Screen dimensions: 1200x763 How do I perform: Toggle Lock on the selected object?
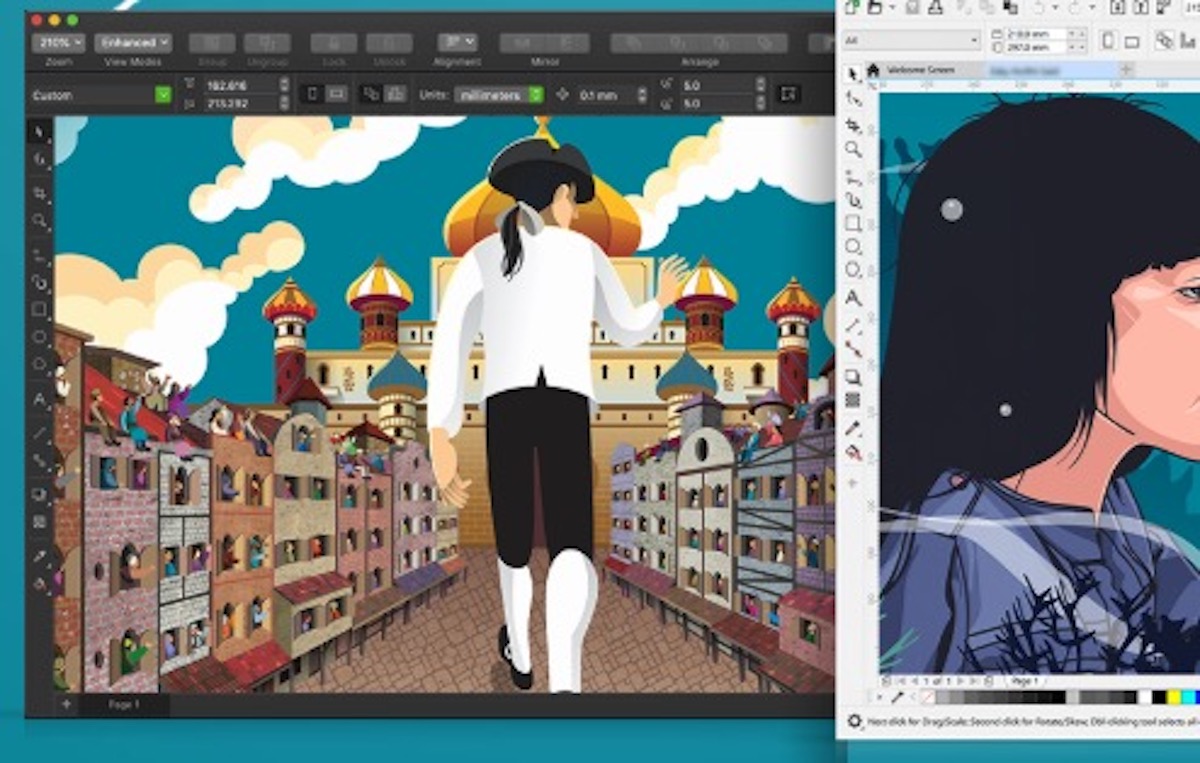pyautogui.click(x=333, y=42)
